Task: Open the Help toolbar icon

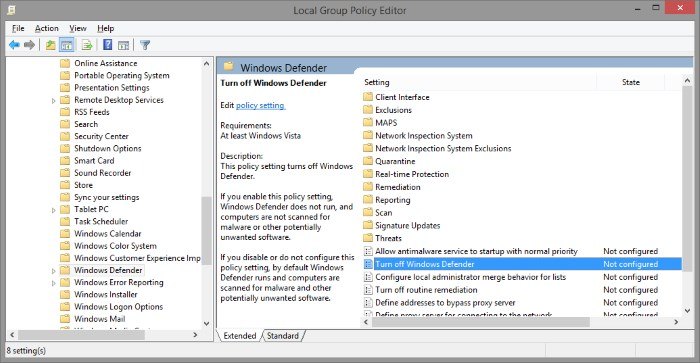Action: point(108,45)
